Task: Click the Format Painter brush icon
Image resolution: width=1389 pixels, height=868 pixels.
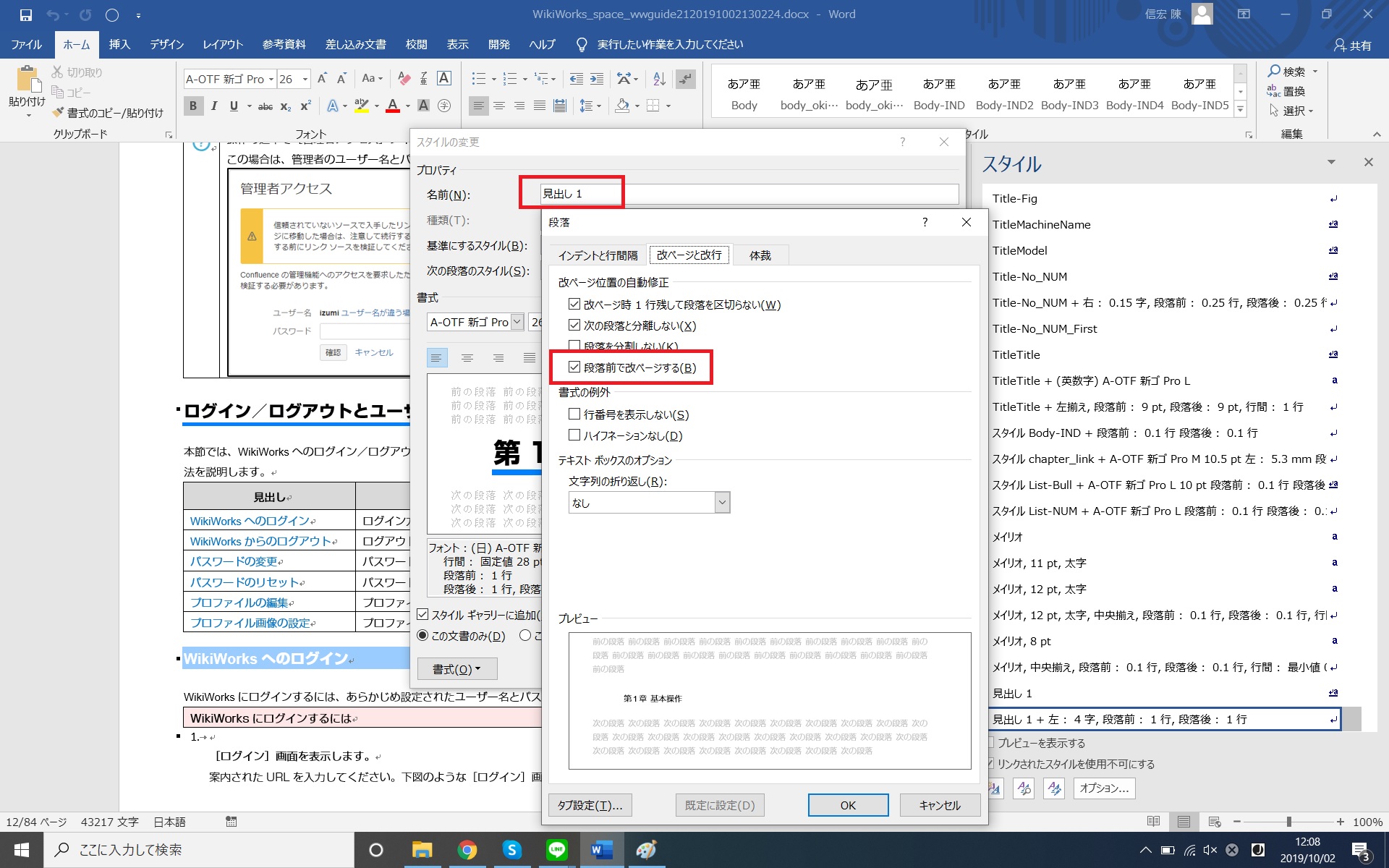Action: (x=59, y=113)
